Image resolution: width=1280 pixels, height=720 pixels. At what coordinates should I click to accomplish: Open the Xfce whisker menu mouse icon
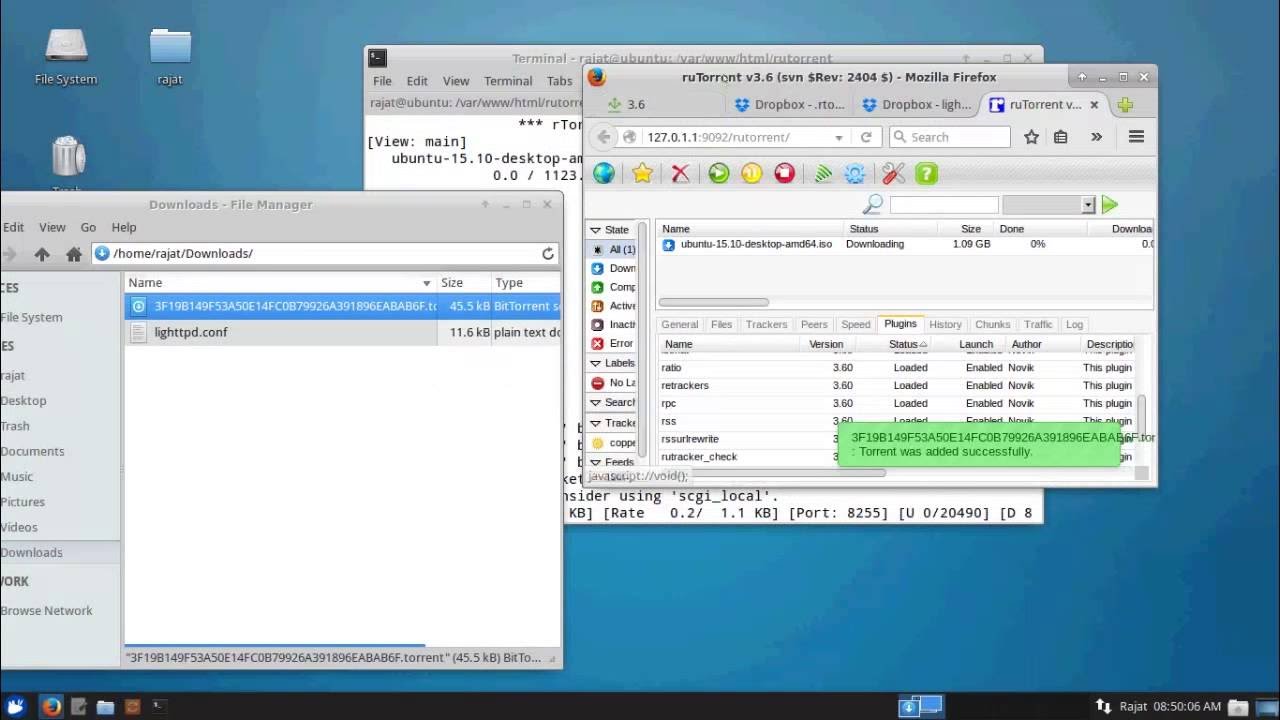(x=16, y=706)
